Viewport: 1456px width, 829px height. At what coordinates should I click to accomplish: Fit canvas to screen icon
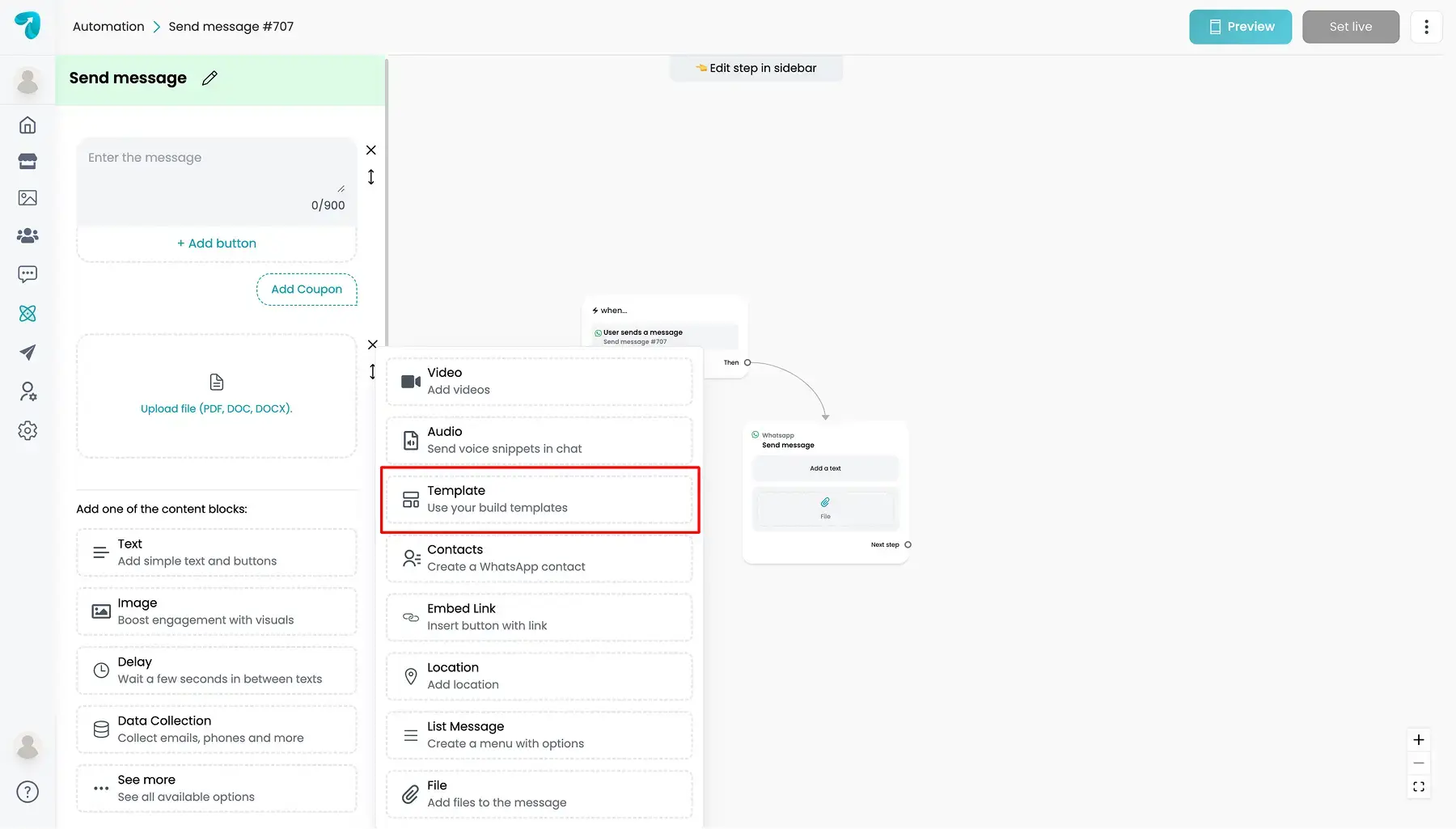point(1419,786)
